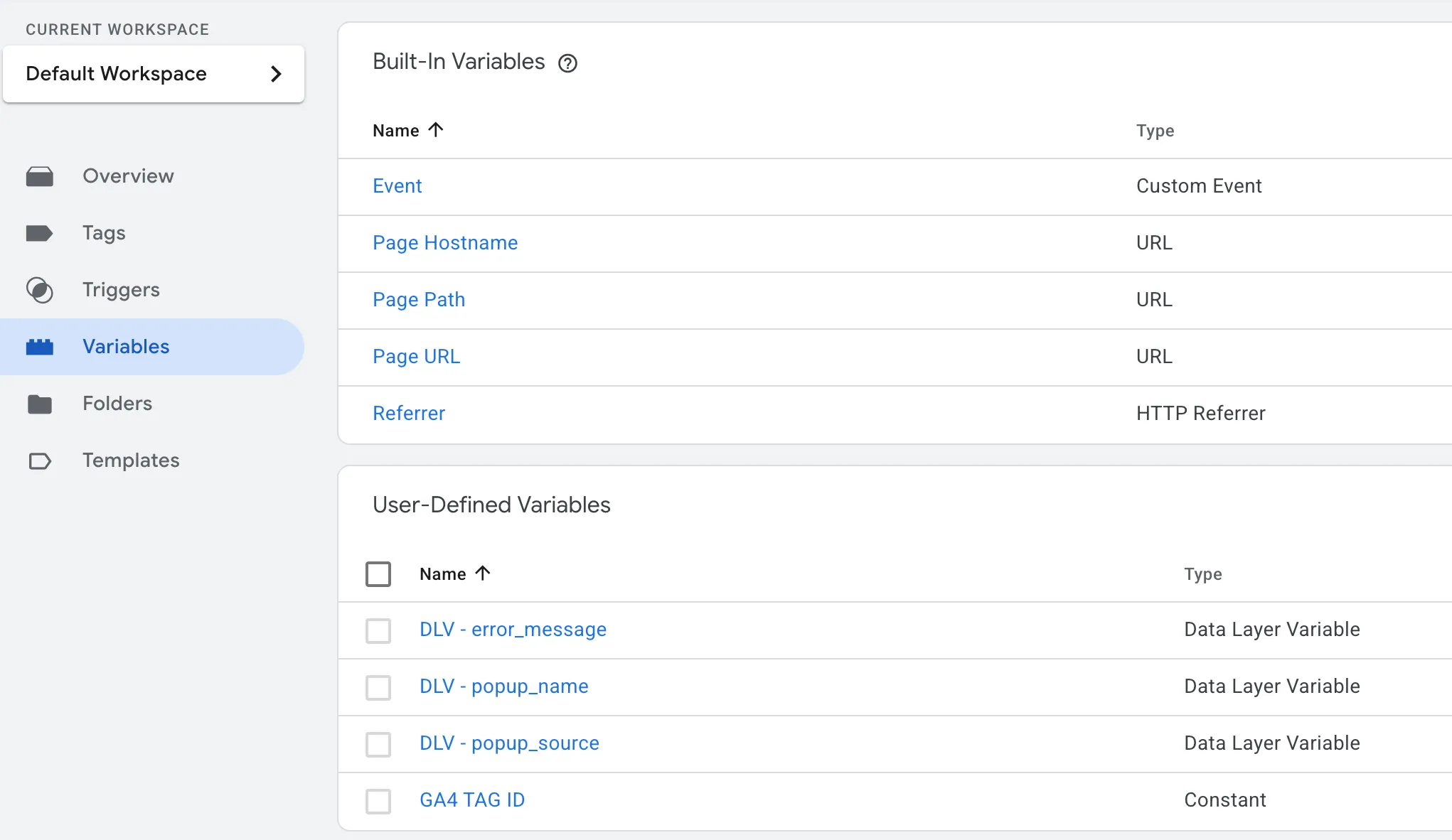The height and width of the screenshot is (840, 1452).
Task: Open Built-In Variables help icon
Action: (567, 63)
